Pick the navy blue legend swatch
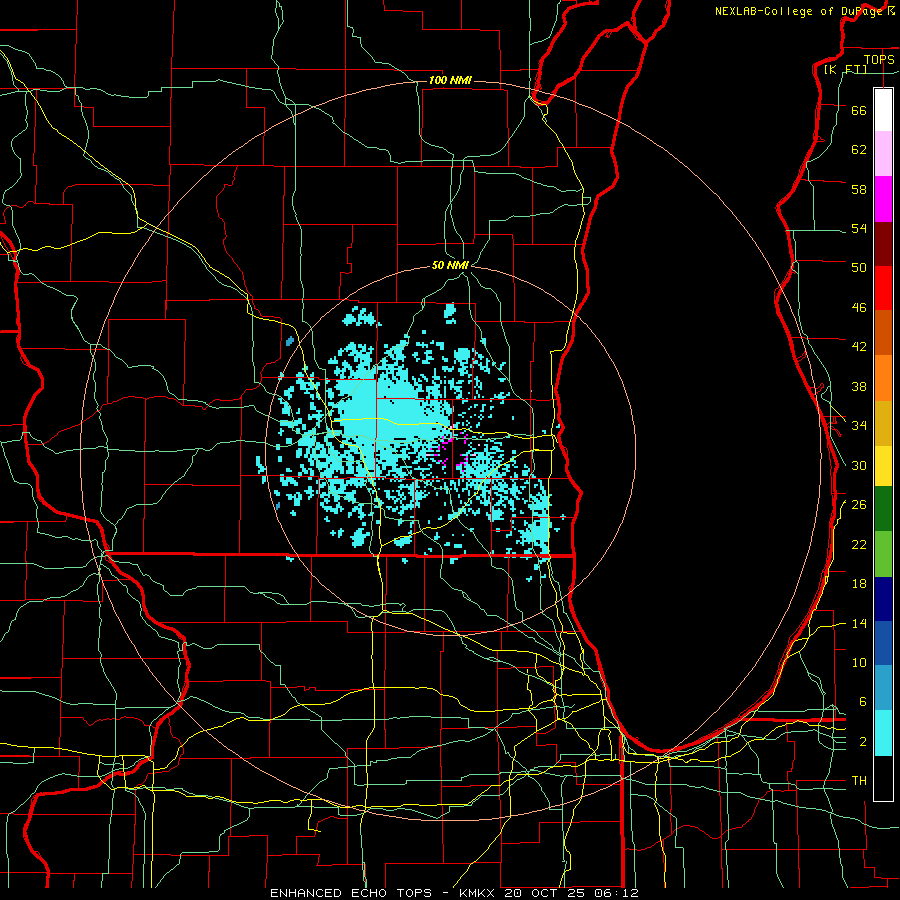The height and width of the screenshot is (900, 900). click(883, 599)
